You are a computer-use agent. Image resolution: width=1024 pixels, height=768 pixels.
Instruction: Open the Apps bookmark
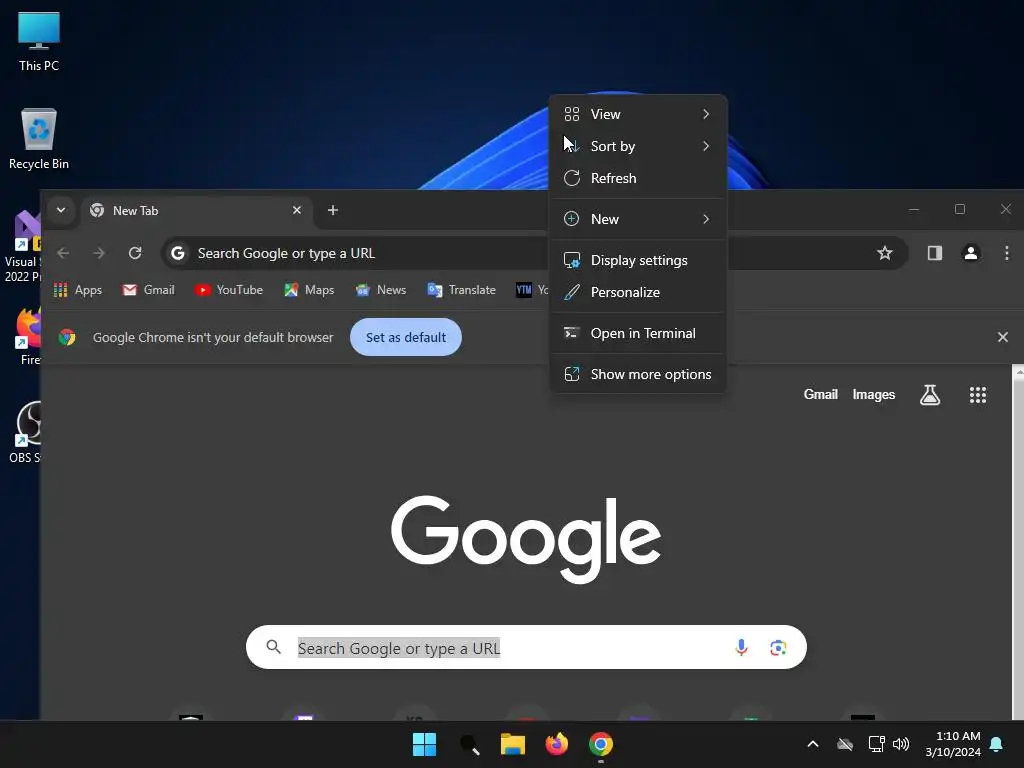[x=78, y=290]
